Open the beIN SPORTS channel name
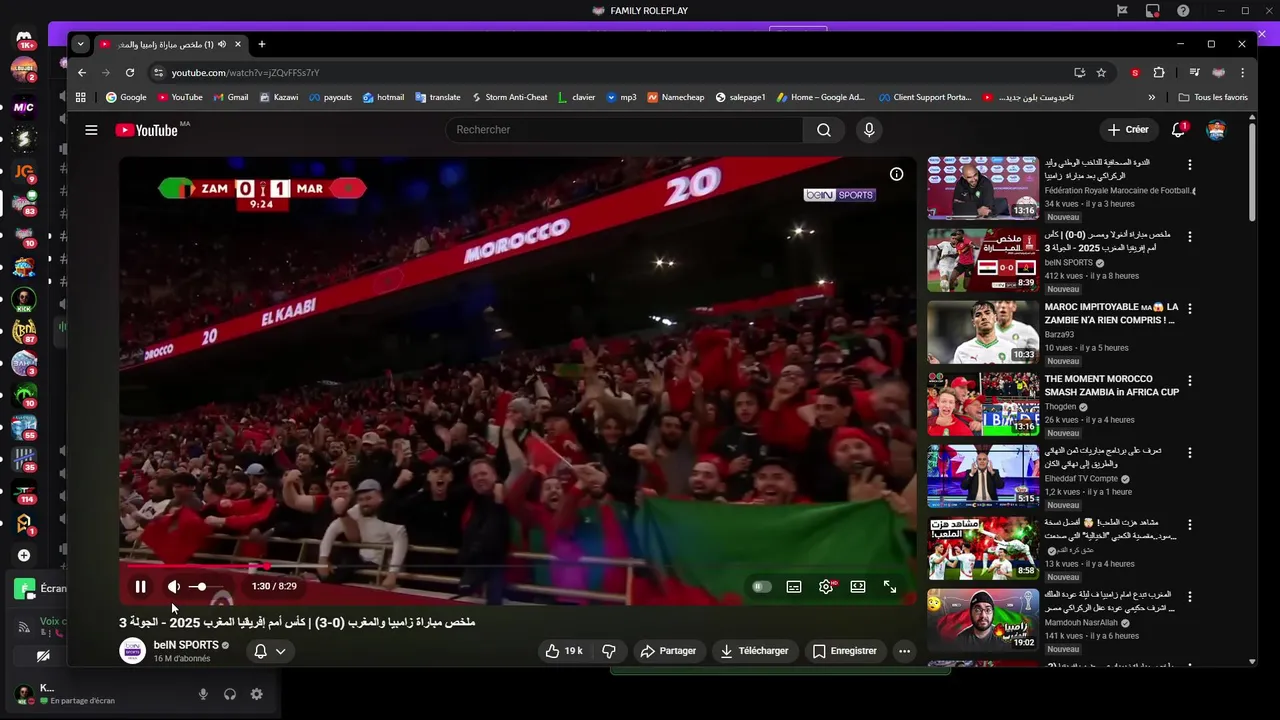Screen dimensions: 1280x720 pos(186,645)
